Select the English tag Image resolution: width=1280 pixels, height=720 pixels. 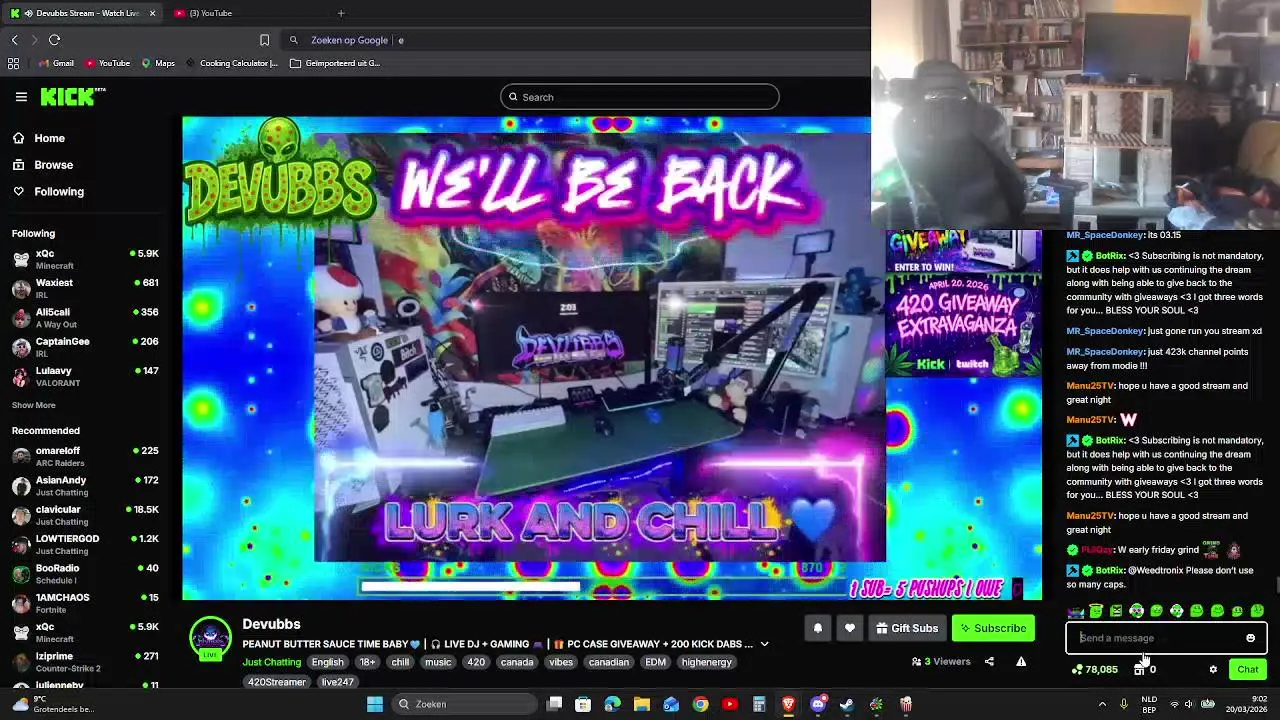pyautogui.click(x=327, y=662)
